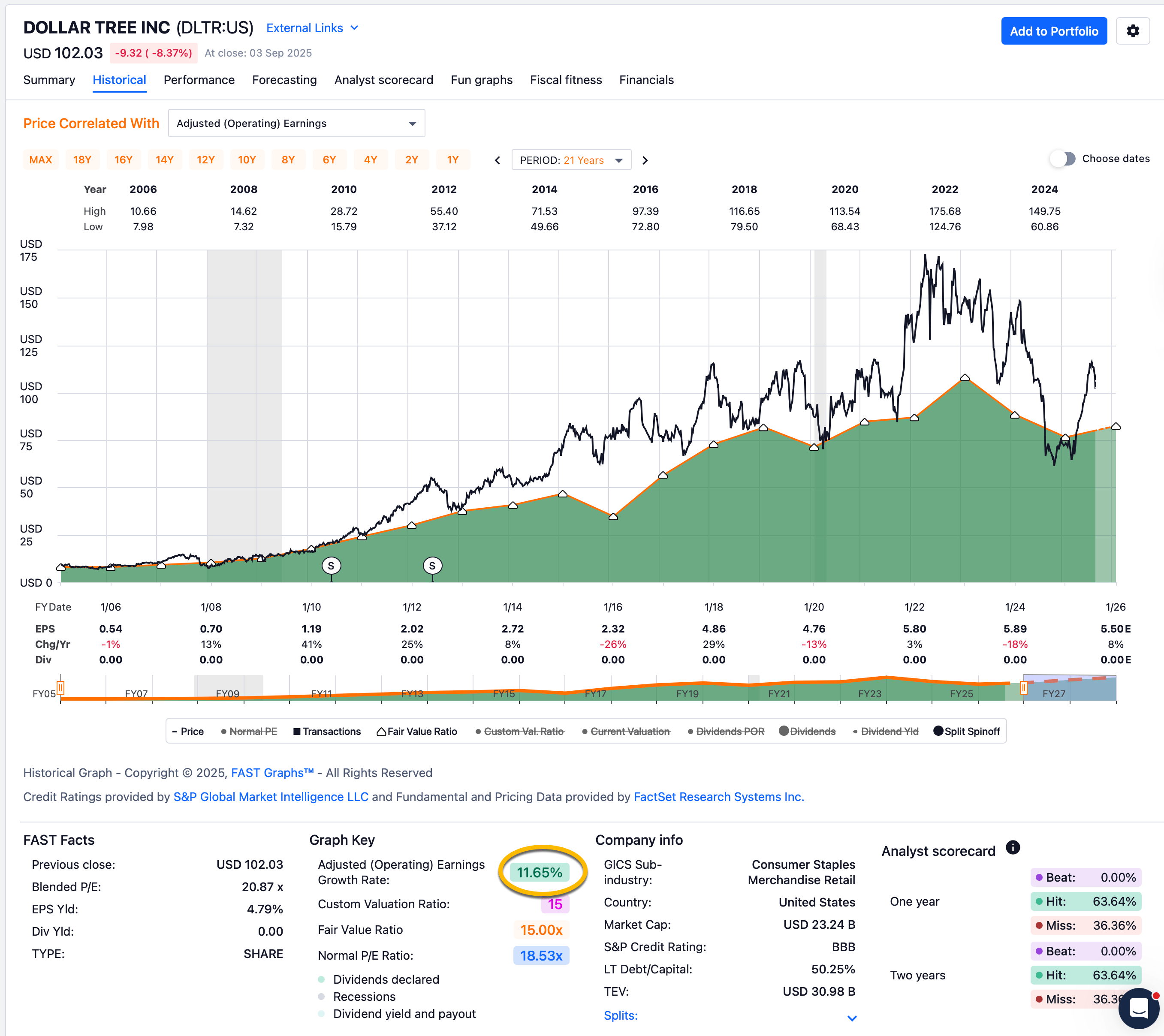1164x1036 pixels.
Task: Go to next period using the right arrow
Action: pyautogui.click(x=645, y=160)
